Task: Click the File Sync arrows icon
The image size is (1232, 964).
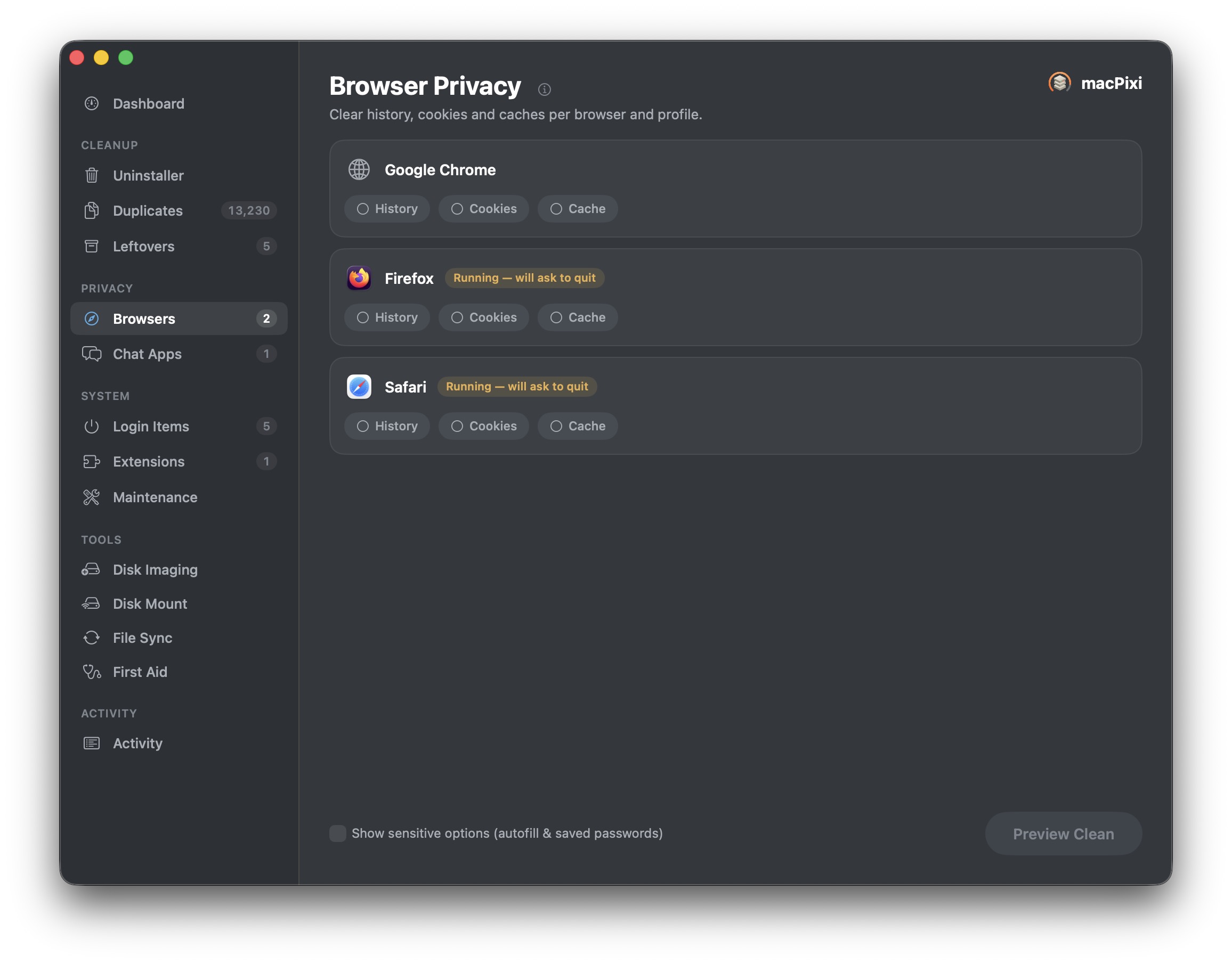Action: point(92,638)
